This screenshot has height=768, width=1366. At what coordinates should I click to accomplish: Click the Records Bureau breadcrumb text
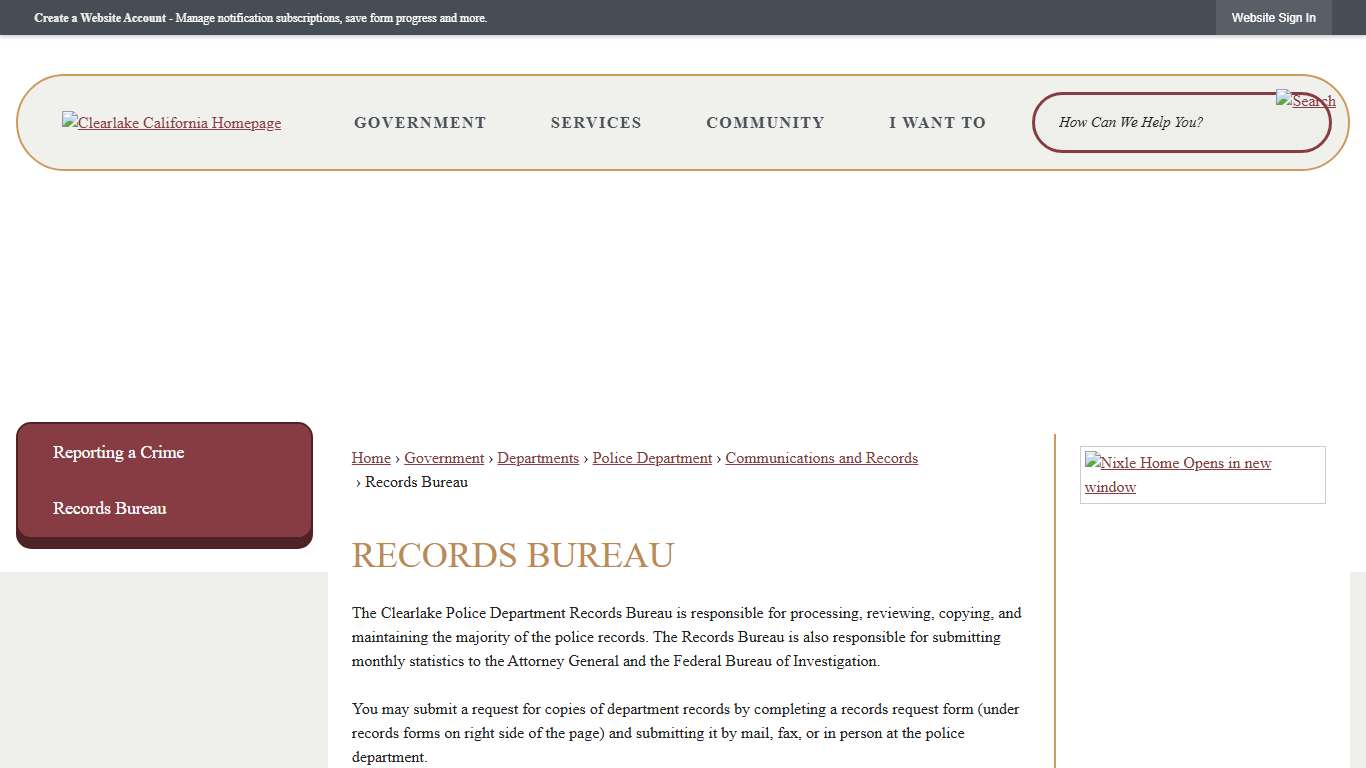[416, 481]
